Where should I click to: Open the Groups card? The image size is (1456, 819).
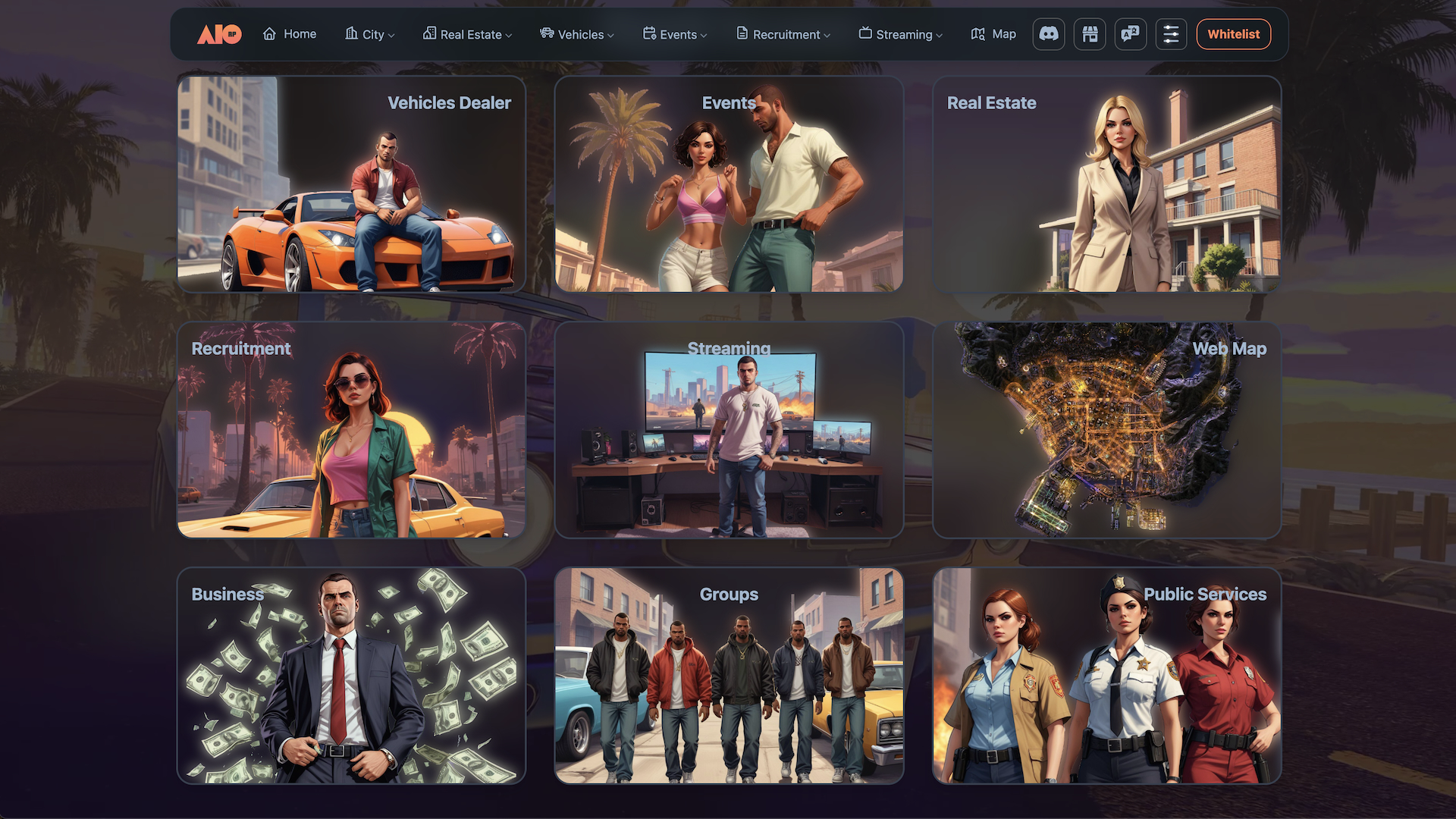click(729, 676)
